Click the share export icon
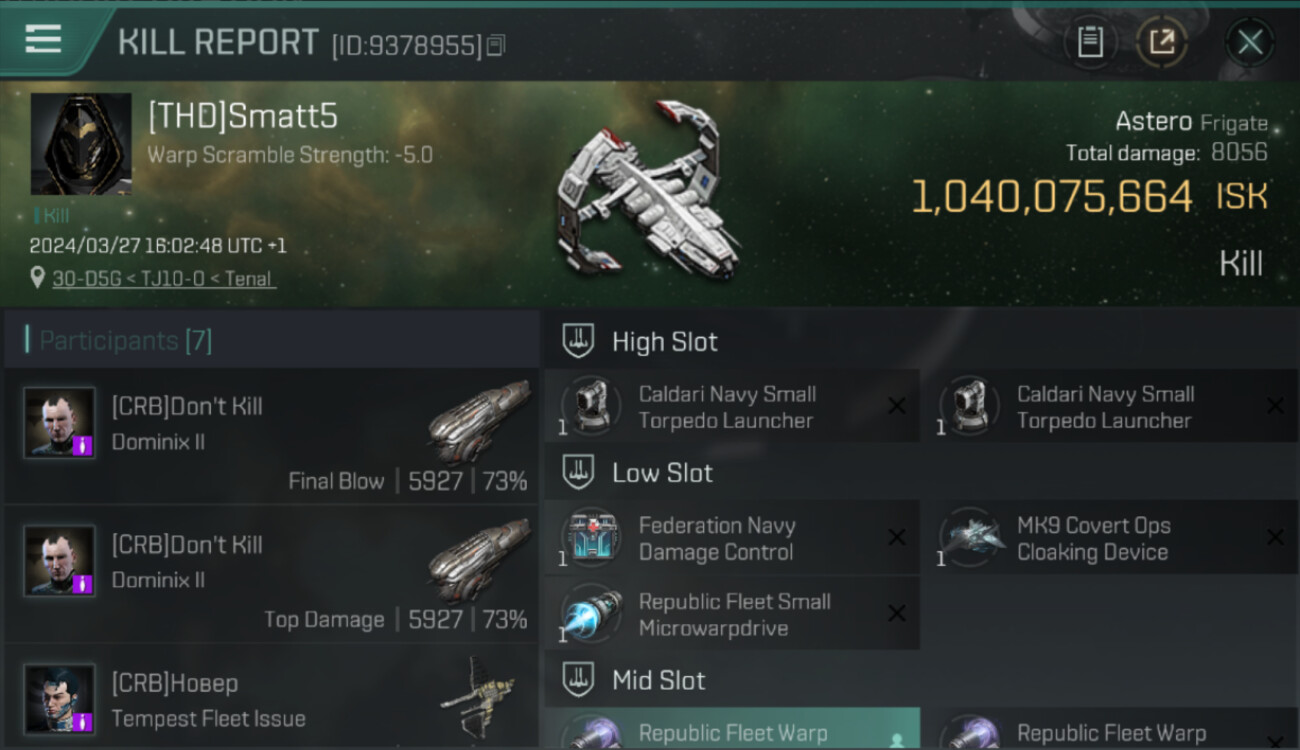1300x750 pixels. 1162,42
